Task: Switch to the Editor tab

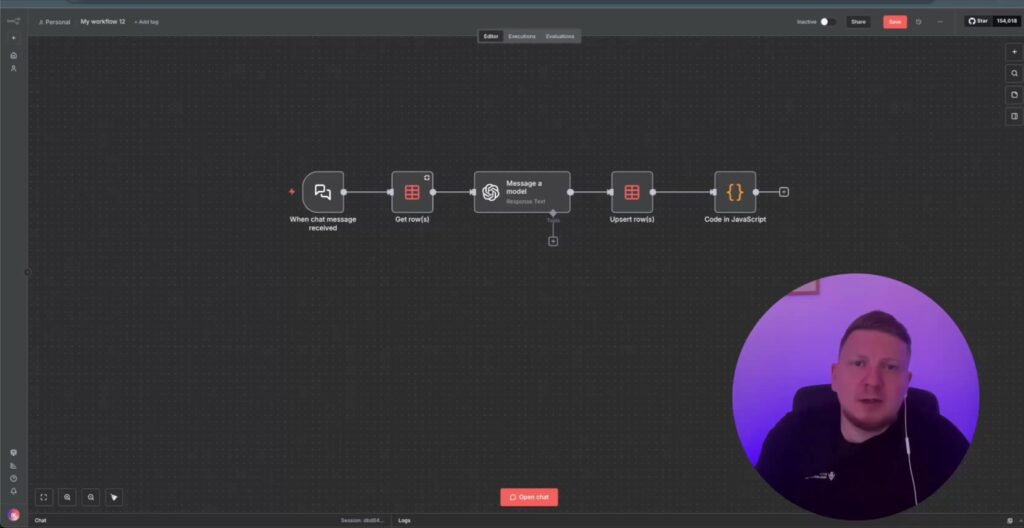Action: 491,37
